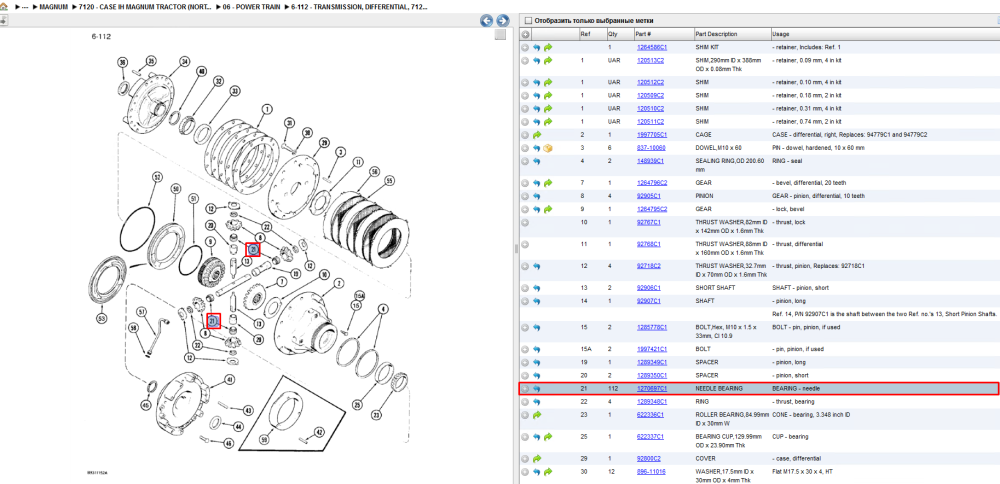Viewport: 1000px width, 484px height.
Task: Click the green arrow in the 120513C2 row
Action: [548, 61]
